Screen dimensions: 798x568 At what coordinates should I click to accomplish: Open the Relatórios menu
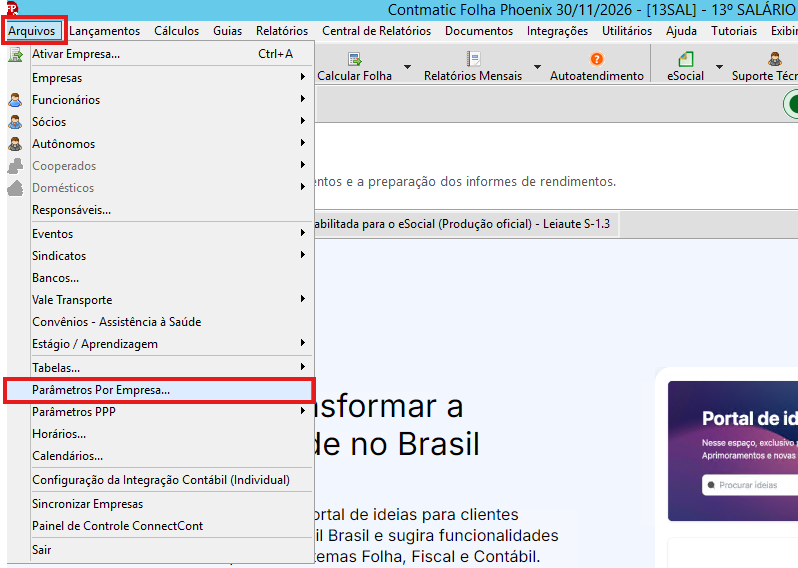(282, 31)
